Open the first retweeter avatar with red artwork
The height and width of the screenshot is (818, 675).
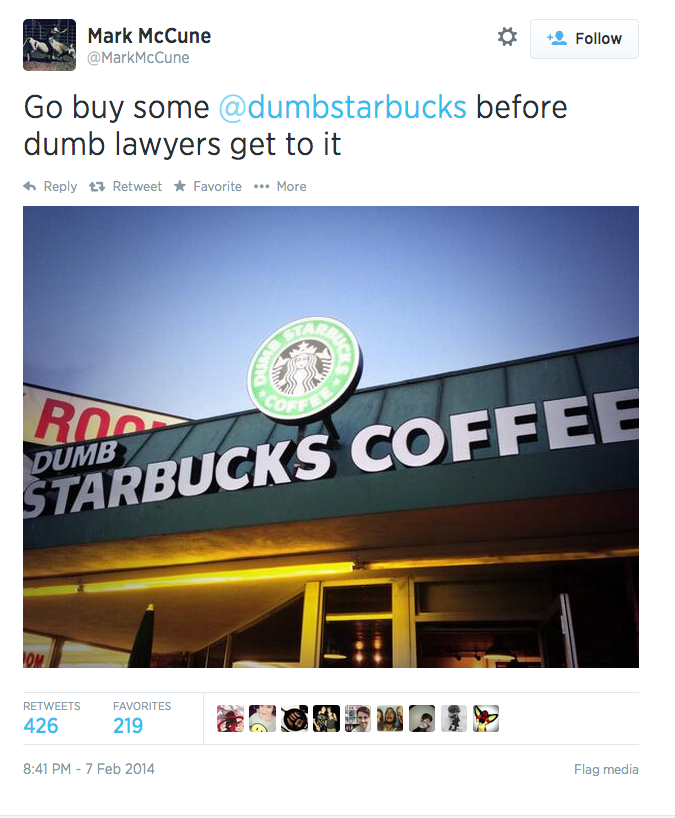(x=231, y=718)
